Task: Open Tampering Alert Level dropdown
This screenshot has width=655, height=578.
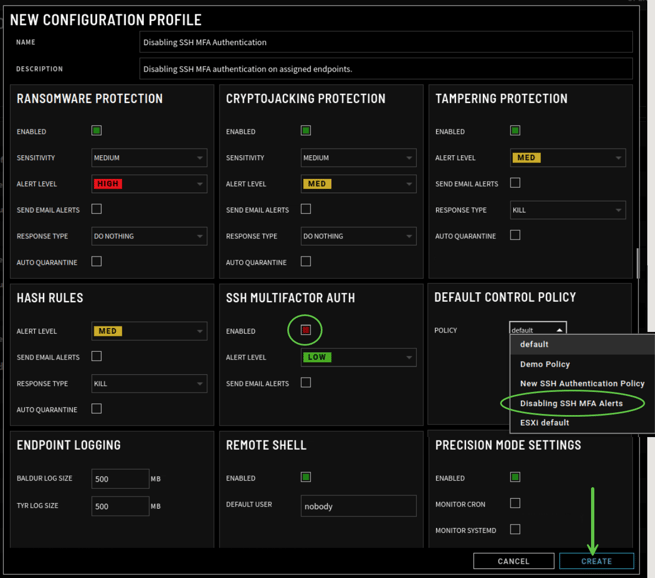Action: coord(568,158)
